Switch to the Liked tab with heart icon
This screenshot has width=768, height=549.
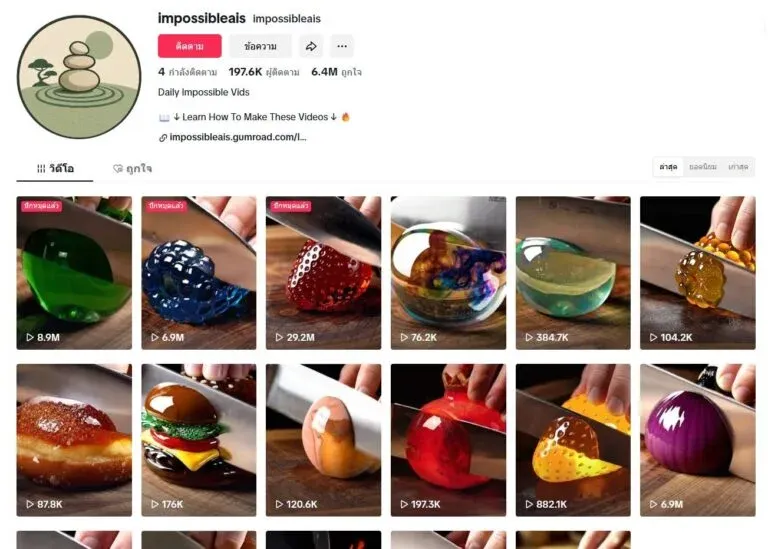click(x=132, y=168)
